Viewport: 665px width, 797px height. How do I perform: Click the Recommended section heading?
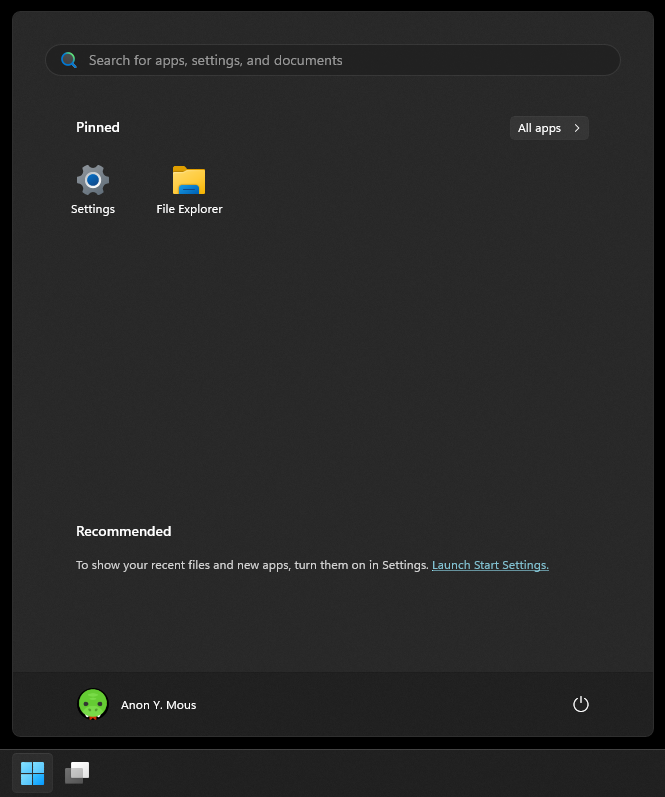coord(124,531)
